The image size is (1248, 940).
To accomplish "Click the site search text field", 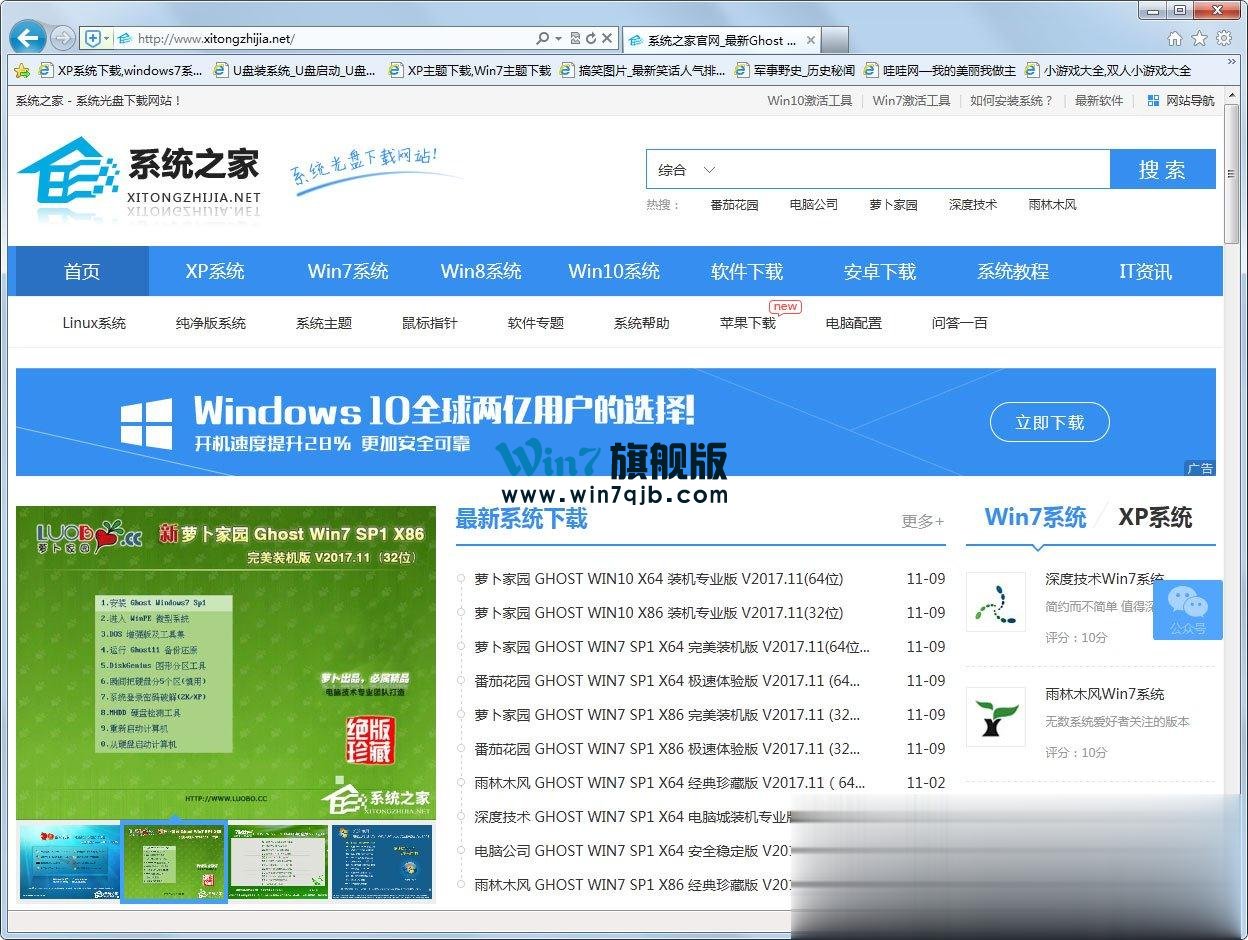I will tap(915, 170).
